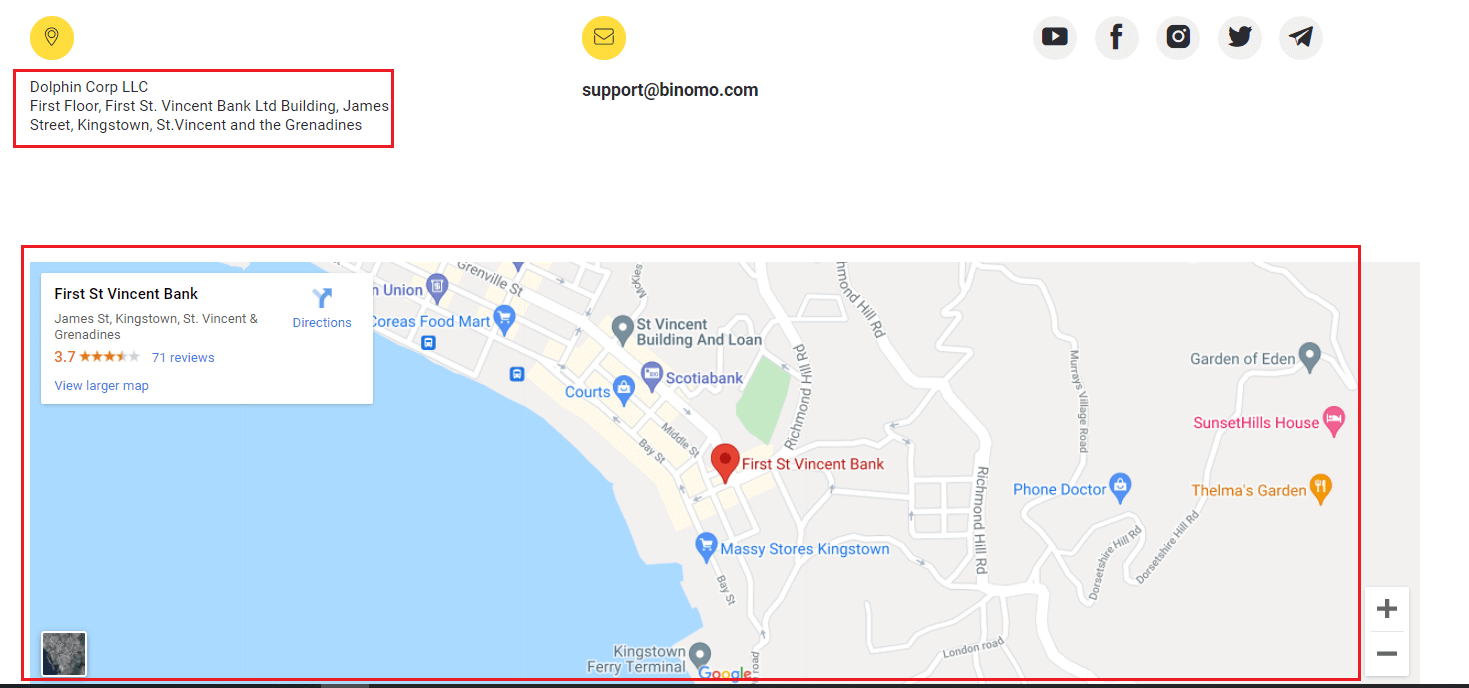Click the SunsetHills House lodging marker
This screenshot has width=1469, height=688.
click(x=1333, y=421)
